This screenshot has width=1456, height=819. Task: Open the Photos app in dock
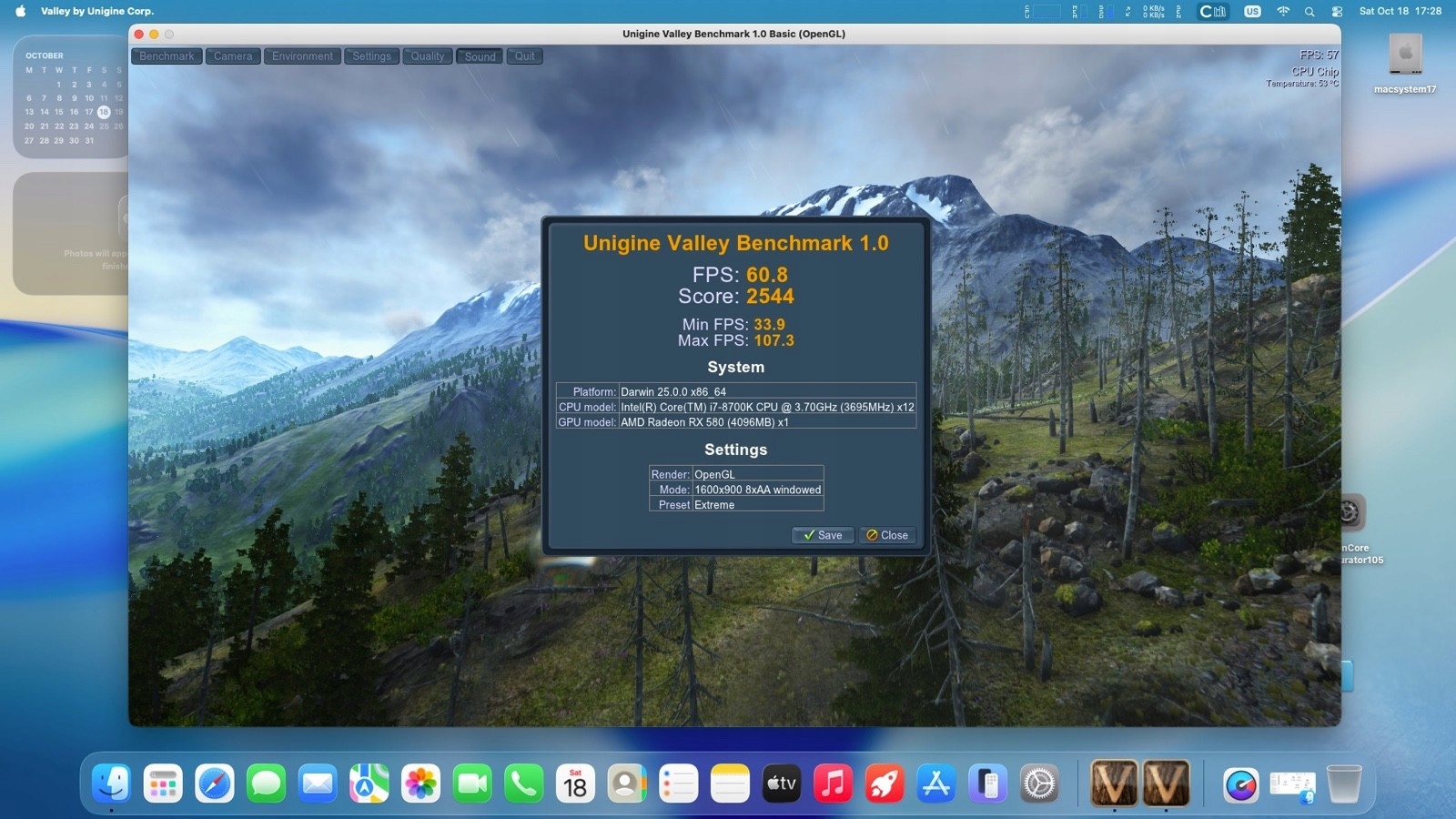[x=420, y=784]
